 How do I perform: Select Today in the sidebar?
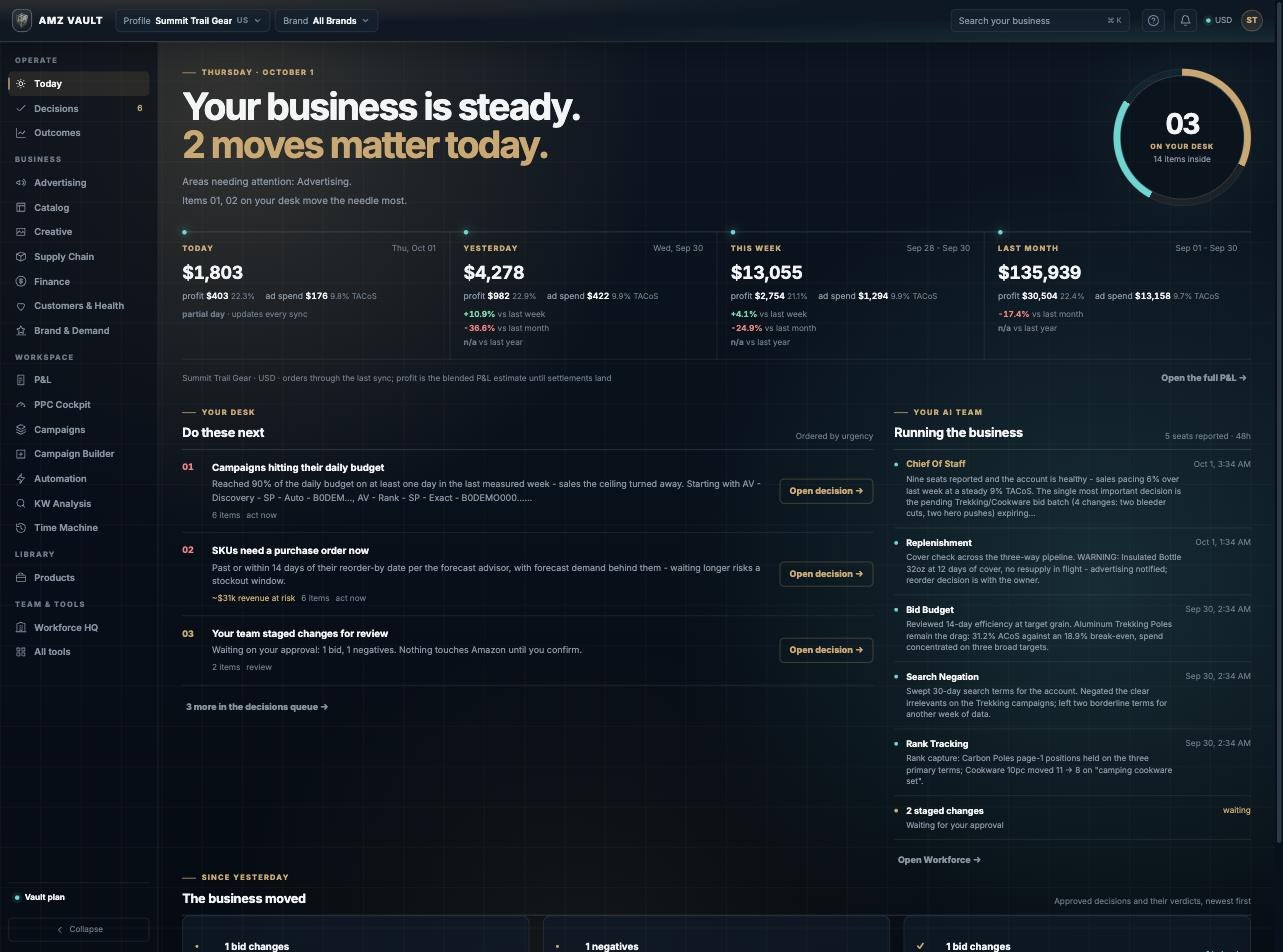tap(79, 84)
